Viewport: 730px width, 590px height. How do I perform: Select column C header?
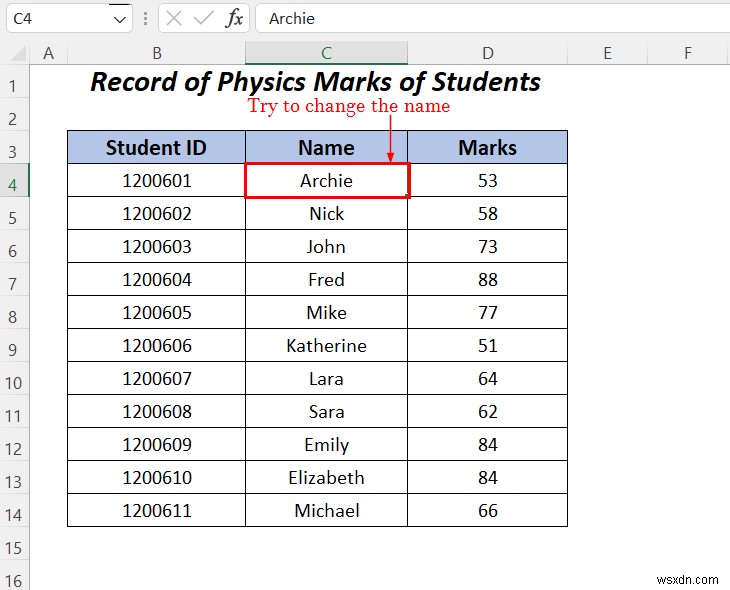coord(326,53)
